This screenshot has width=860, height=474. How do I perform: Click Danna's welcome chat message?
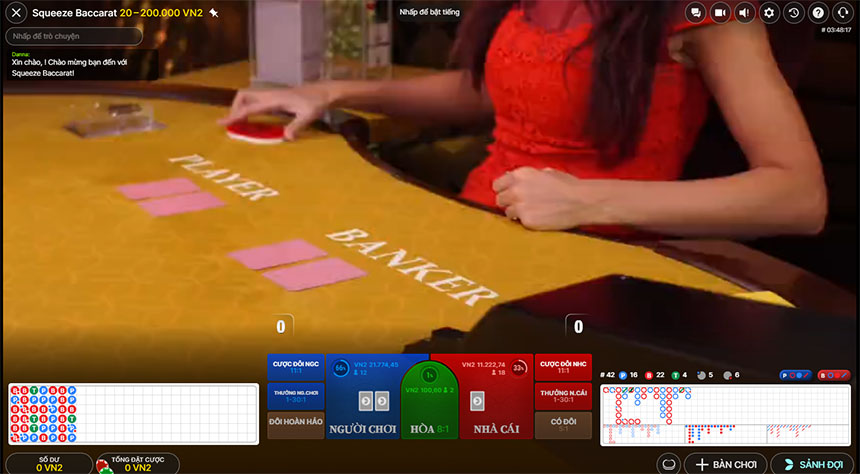click(x=81, y=65)
